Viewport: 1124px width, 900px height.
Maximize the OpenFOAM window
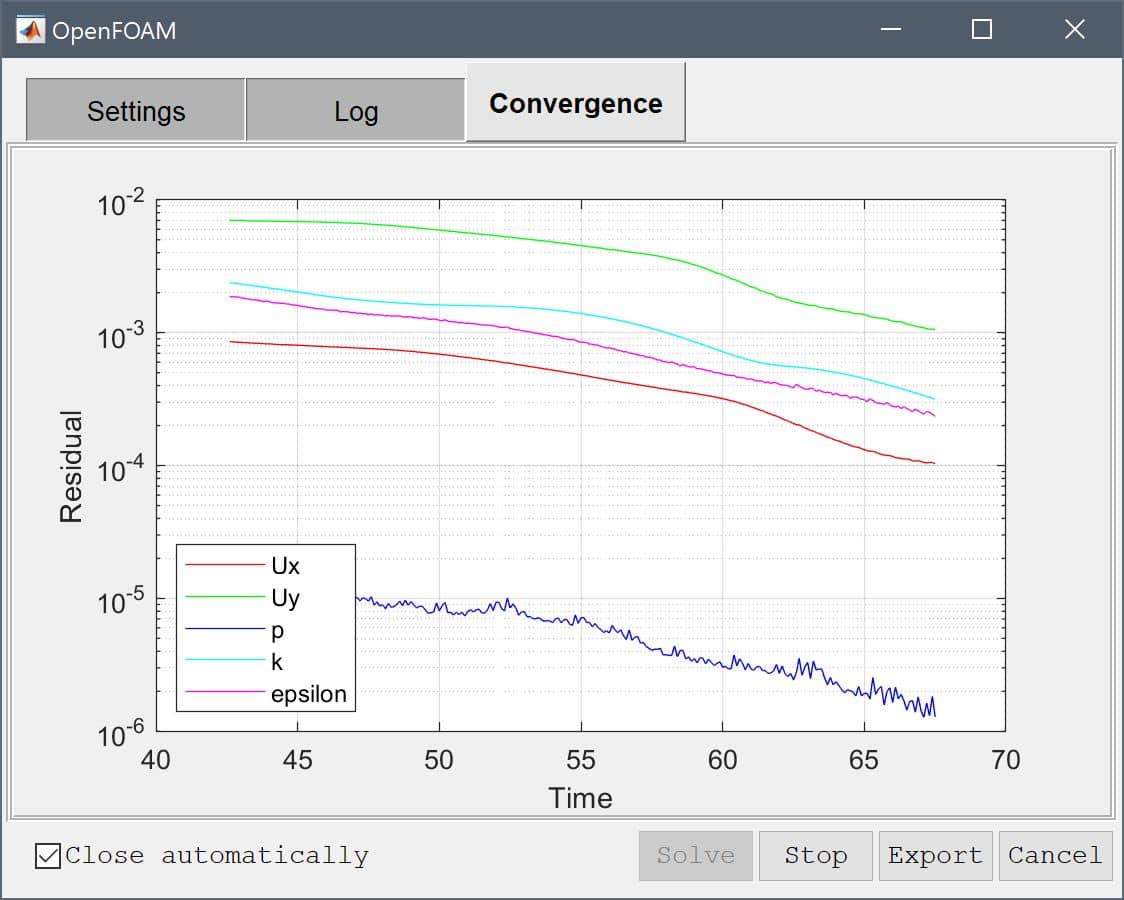[x=982, y=29]
